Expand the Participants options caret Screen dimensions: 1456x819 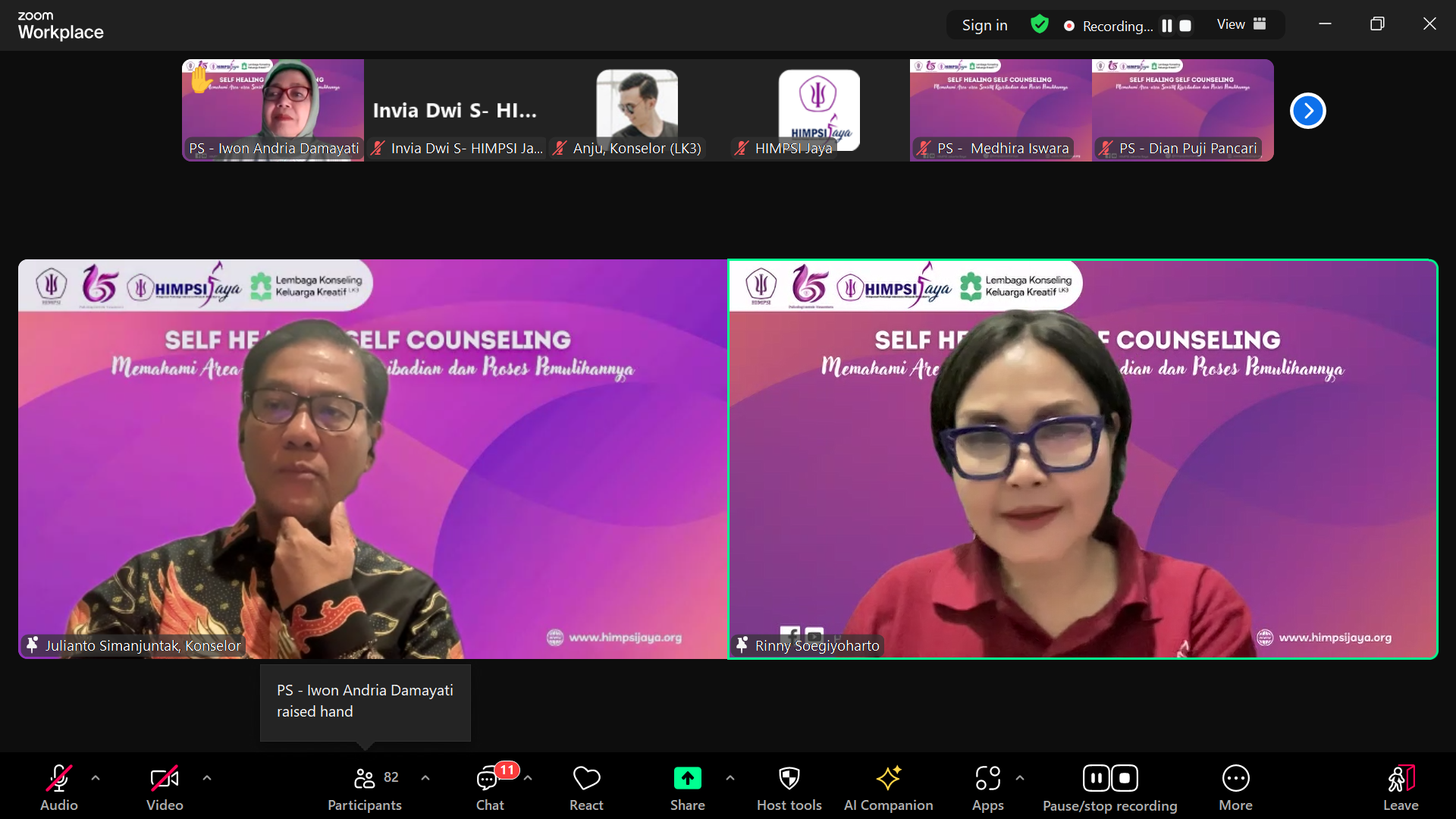[425, 778]
